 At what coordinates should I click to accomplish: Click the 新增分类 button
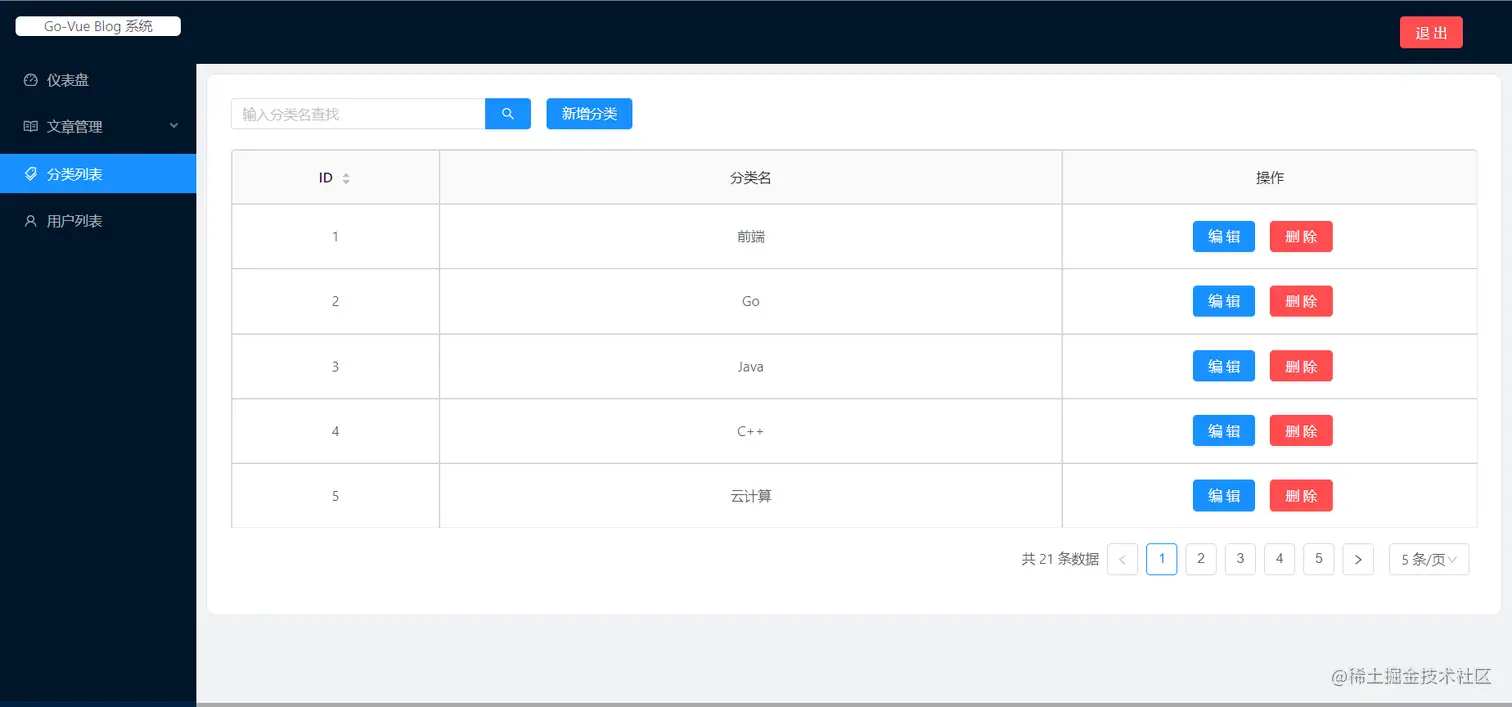click(x=589, y=114)
